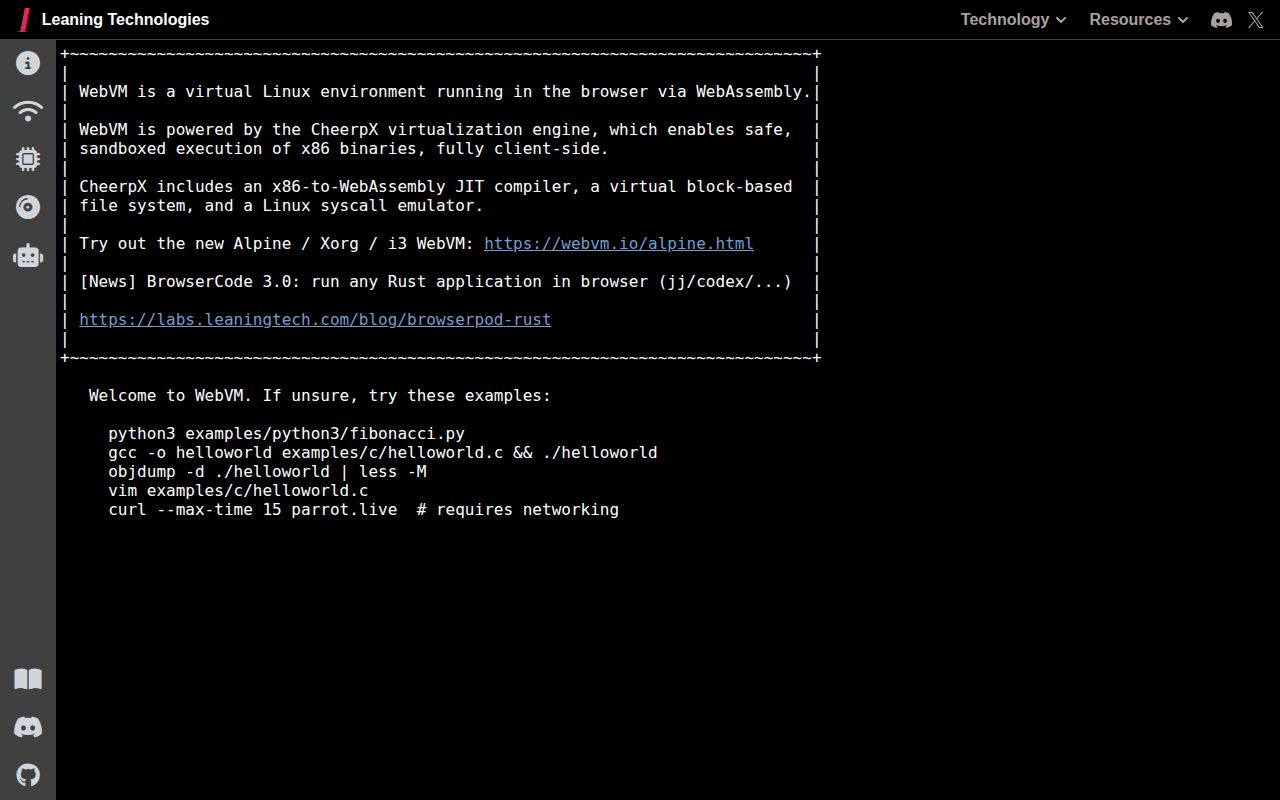The width and height of the screenshot is (1280, 800).
Task: Open the CPU chip panel
Action: [28, 159]
